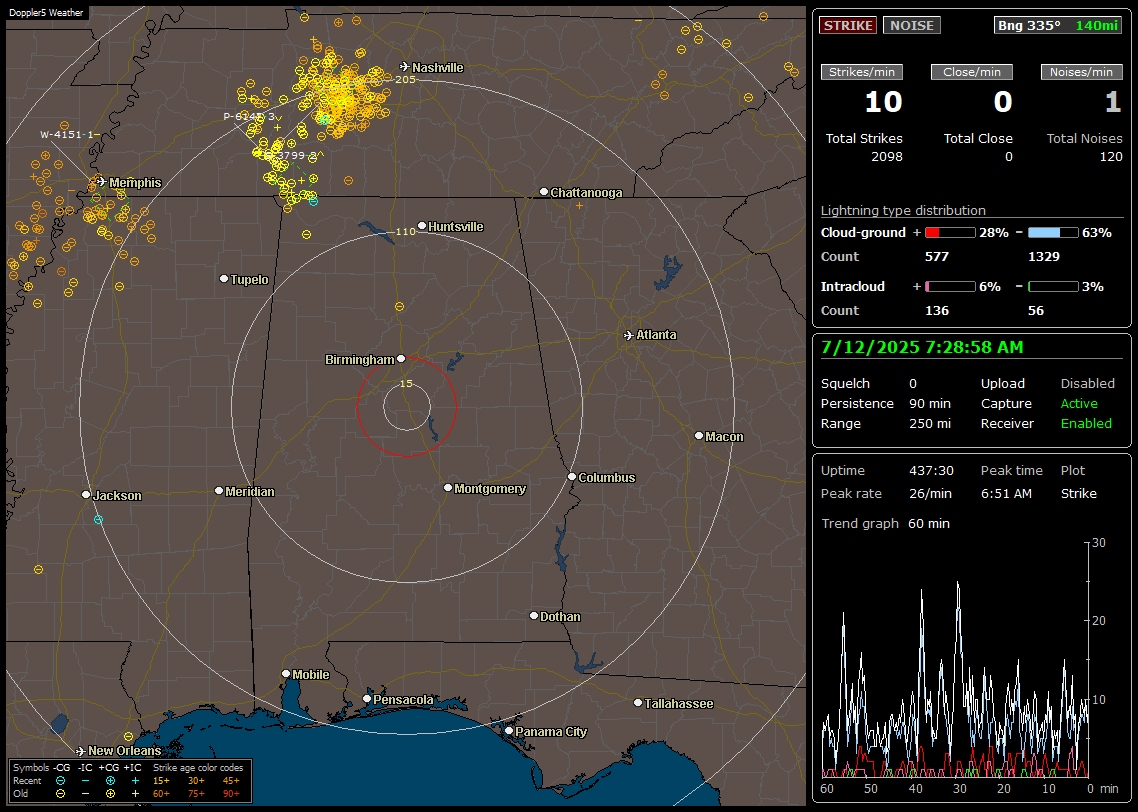Click the cyan strike symbol below Jackson
1138x812 pixels.
pos(98,520)
